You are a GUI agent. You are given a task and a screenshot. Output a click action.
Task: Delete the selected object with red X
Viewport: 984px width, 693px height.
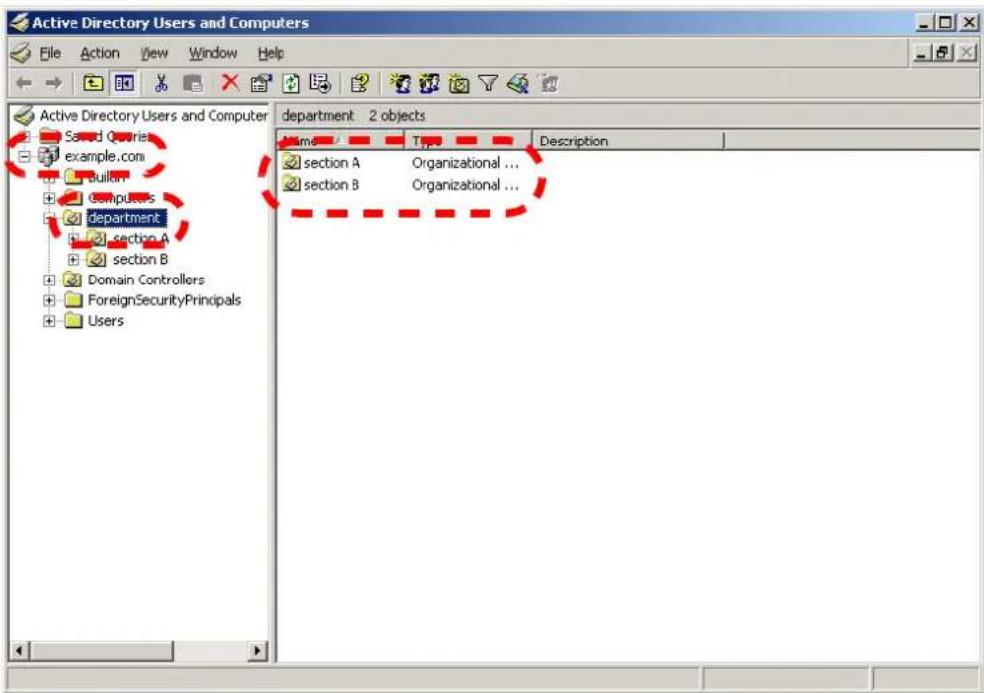click(230, 83)
